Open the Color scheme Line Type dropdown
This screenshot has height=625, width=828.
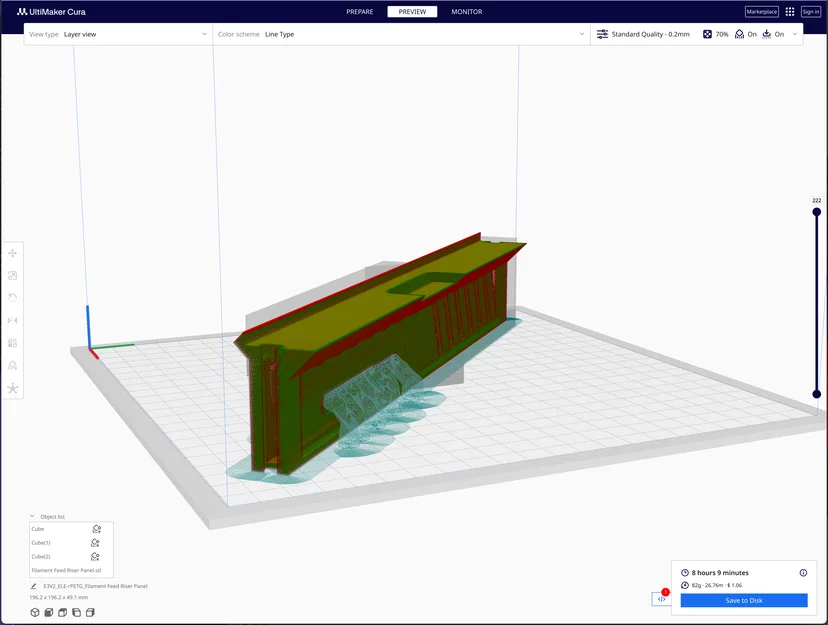pos(401,34)
